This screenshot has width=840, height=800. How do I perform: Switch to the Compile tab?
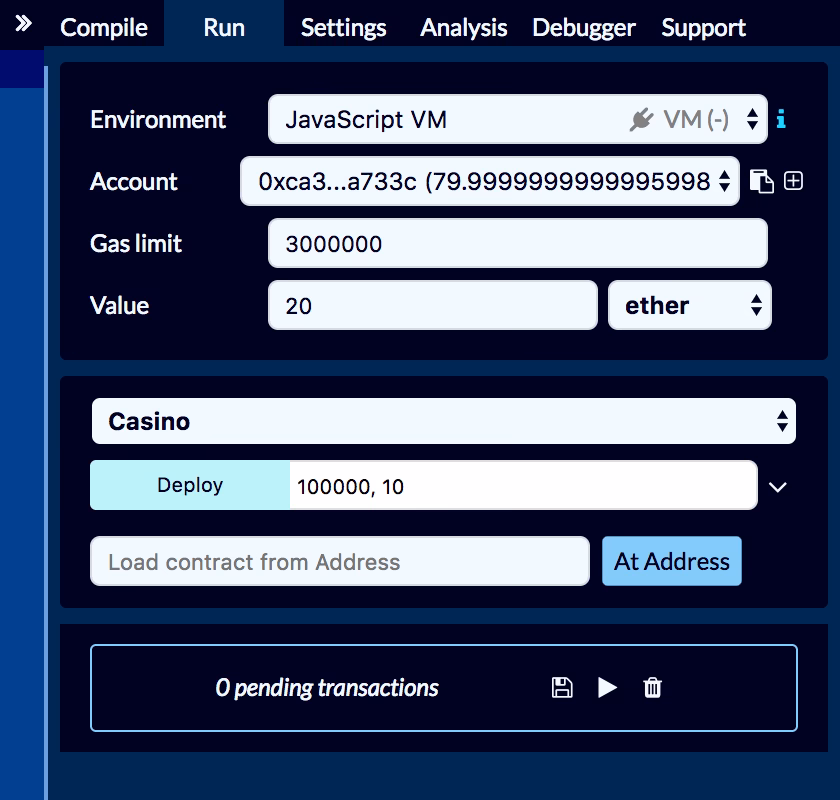coord(104,27)
